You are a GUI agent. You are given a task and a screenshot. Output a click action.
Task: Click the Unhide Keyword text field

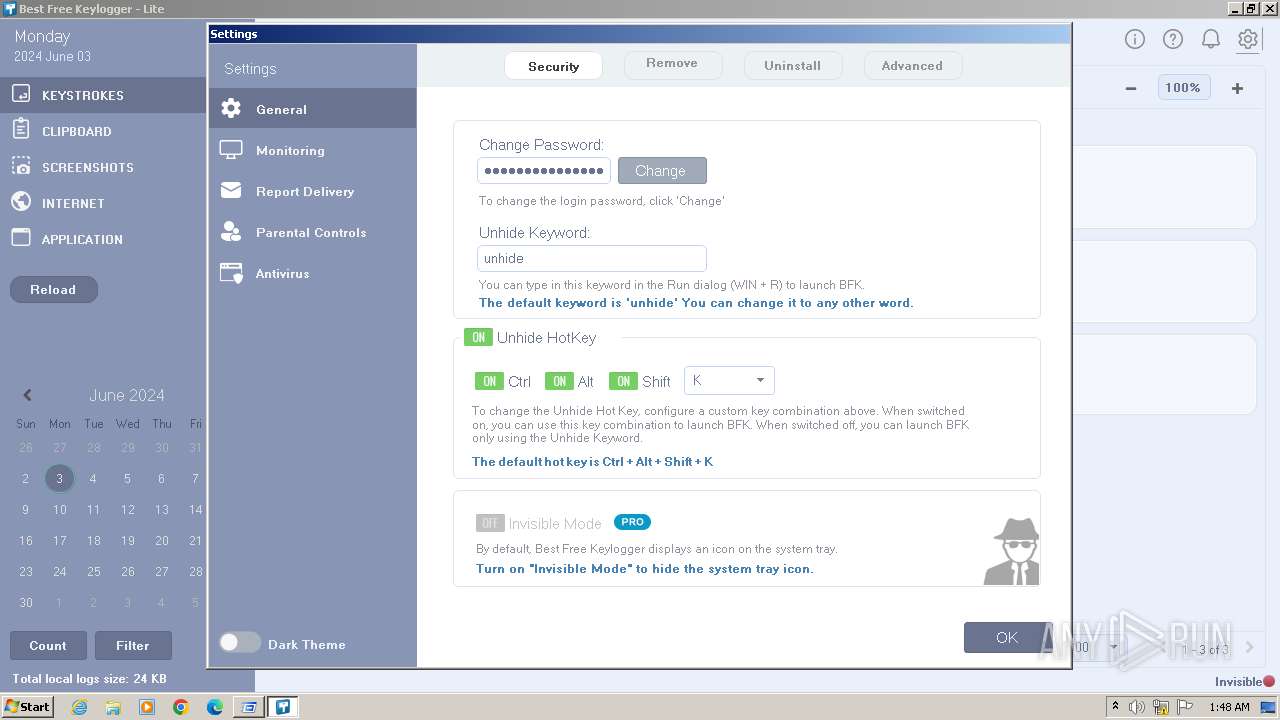click(x=592, y=258)
